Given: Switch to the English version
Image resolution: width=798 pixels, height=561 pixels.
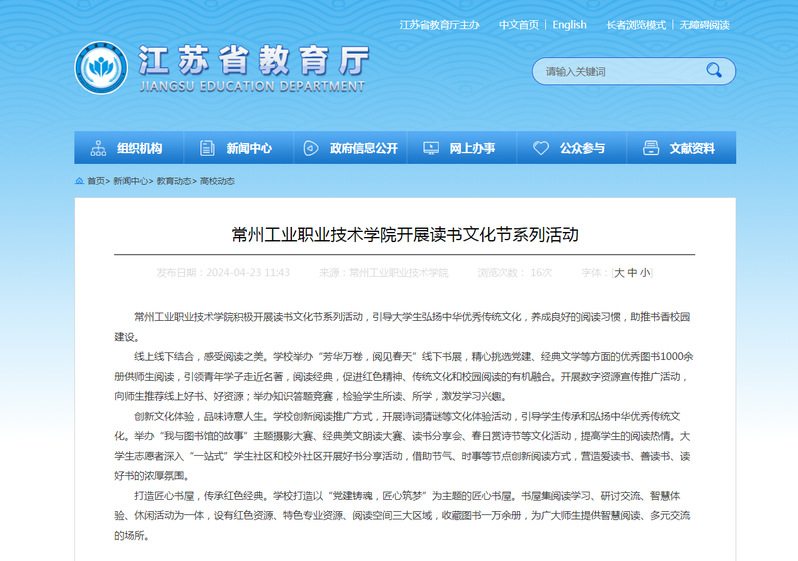Looking at the screenshot, I should coord(569,25).
